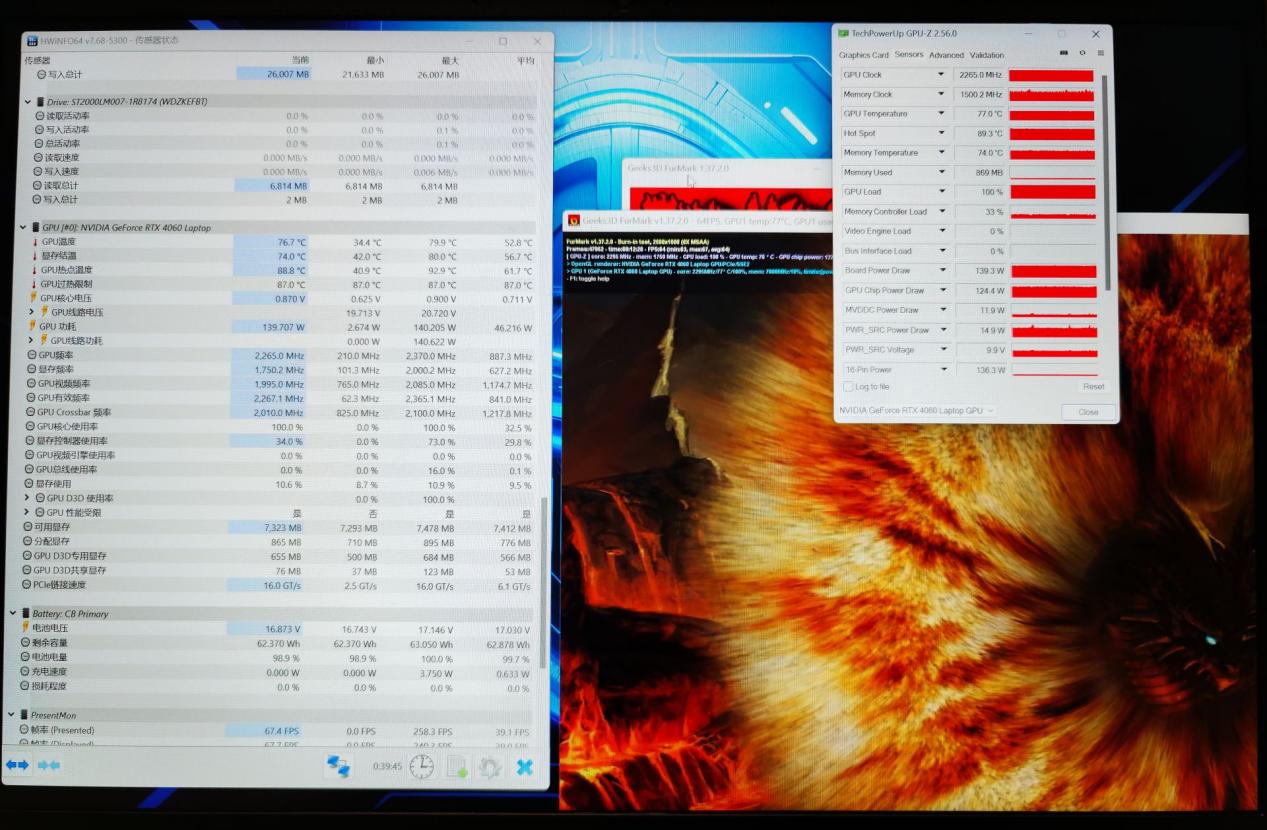Open the GPU Clock sensor dropdown arrow
The height and width of the screenshot is (830, 1267).
pos(940,75)
